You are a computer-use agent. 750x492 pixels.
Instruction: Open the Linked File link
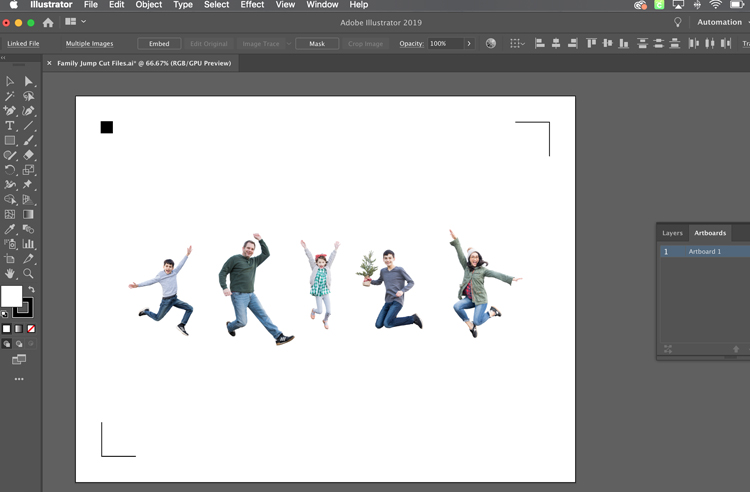pyautogui.click(x=23, y=44)
